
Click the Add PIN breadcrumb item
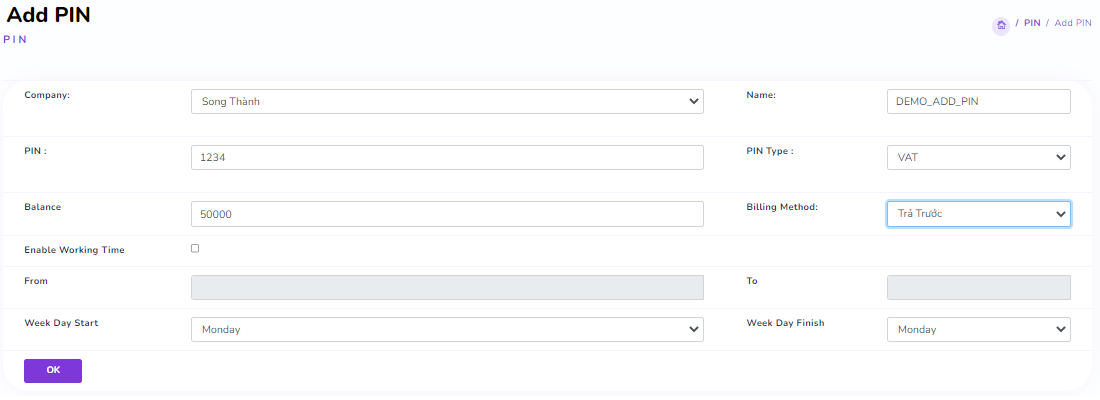point(1072,23)
